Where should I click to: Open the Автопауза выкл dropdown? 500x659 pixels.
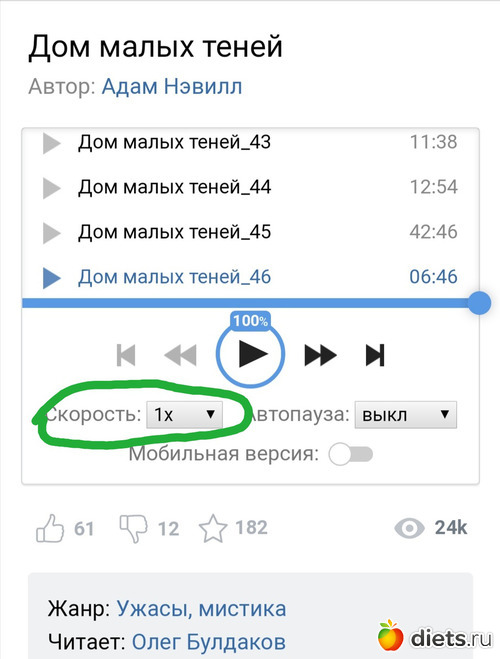pos(405,414)
